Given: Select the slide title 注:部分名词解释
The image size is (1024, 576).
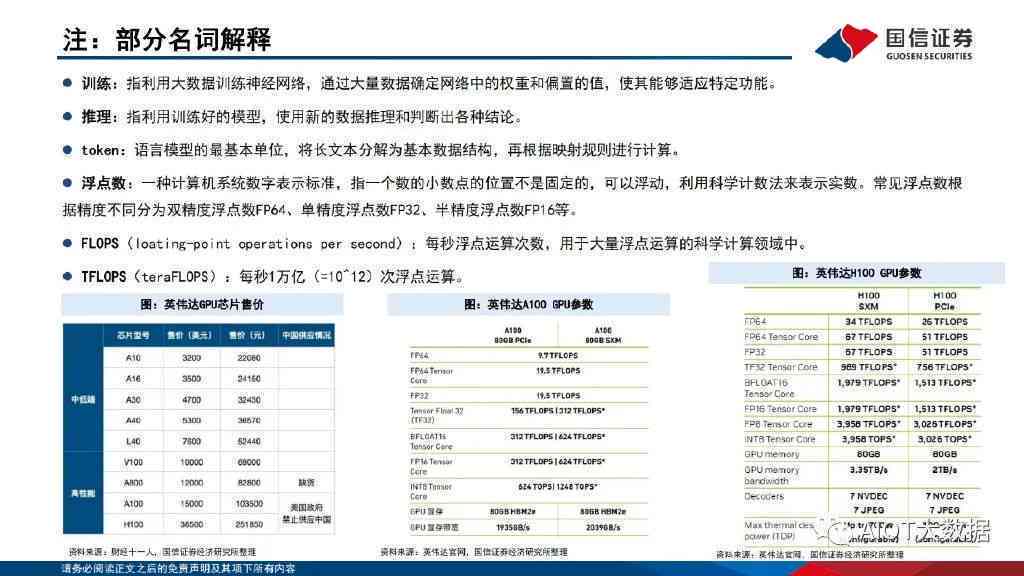Looking at the screenshot, I should (x=167, y=39).
